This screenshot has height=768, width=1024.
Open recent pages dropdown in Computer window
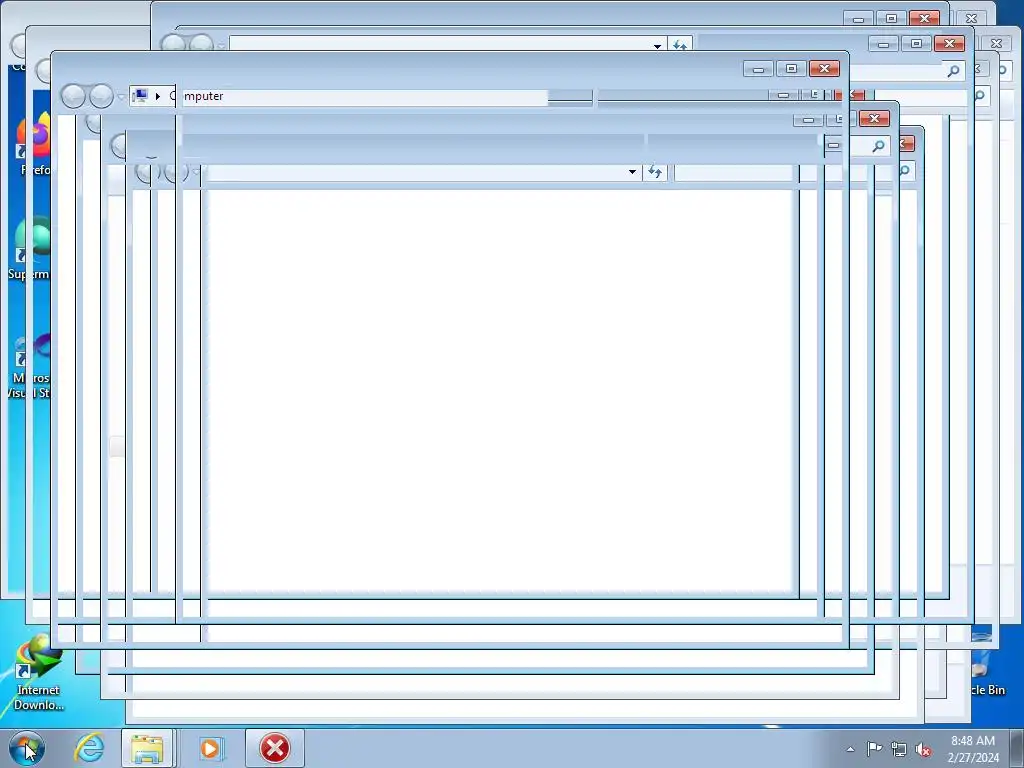tap(121, 97)
